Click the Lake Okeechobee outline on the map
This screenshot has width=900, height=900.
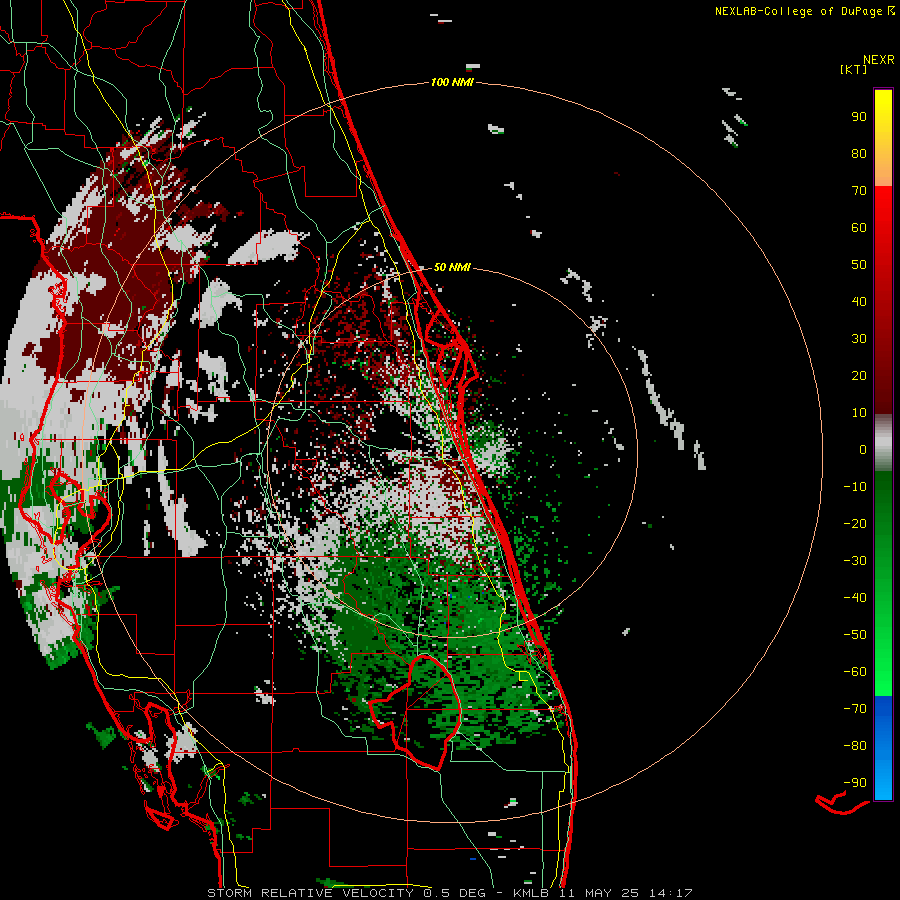(415, 712)
